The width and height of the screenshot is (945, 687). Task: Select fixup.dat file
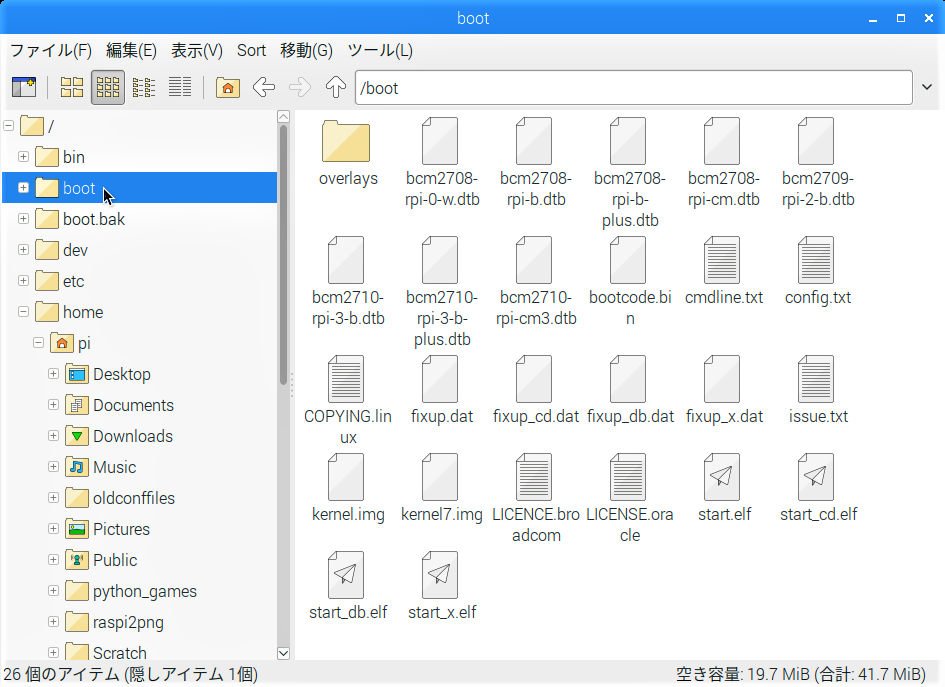[440, 379]
